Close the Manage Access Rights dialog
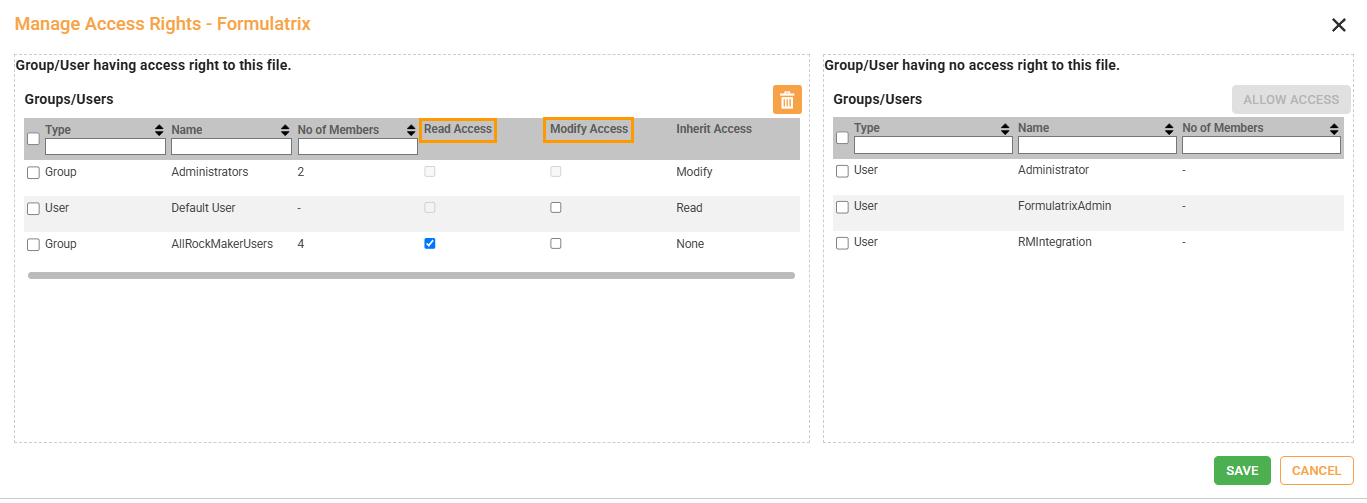Viewport: 1367px width, 503px height. pyautogui.click(x=1338, y=25)
